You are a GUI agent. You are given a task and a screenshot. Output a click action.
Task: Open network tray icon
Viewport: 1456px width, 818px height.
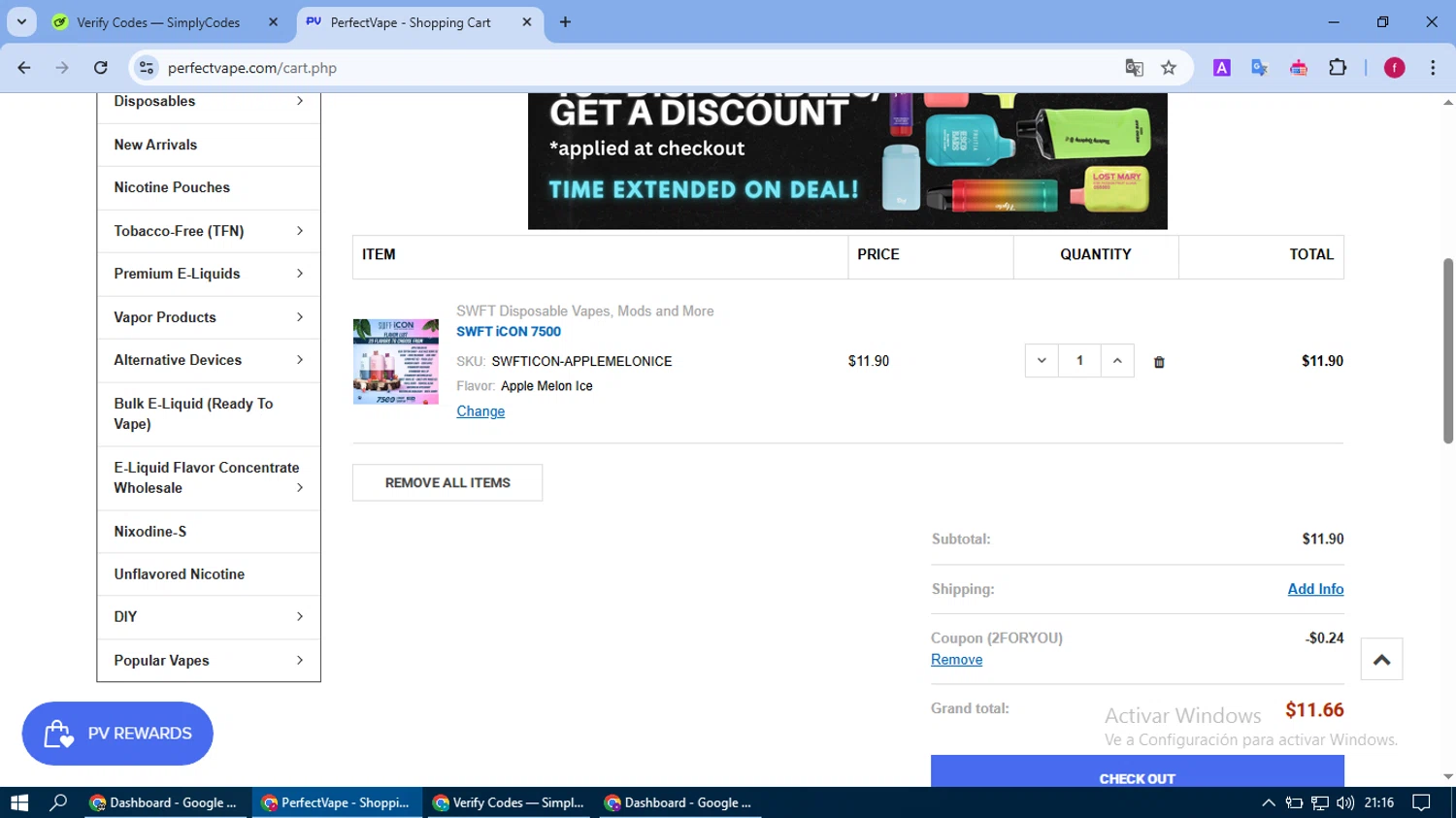tap(1320, 802)
